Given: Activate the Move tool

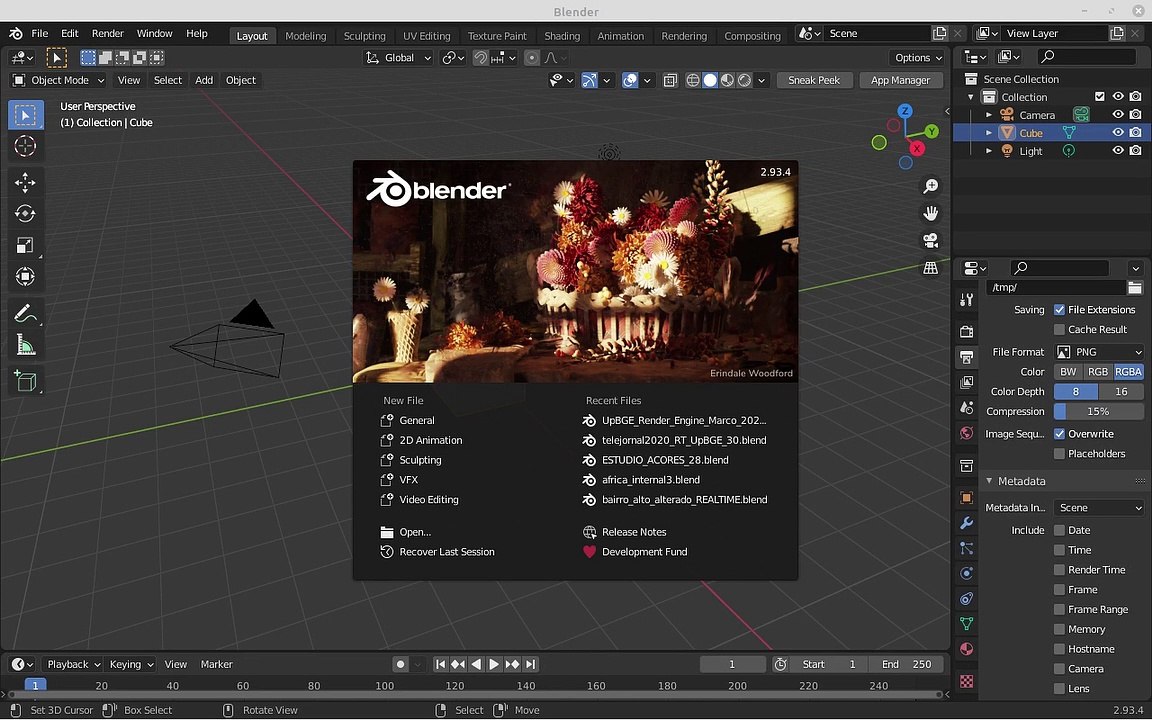Looking at the screenshot, I should coord(25,182).
